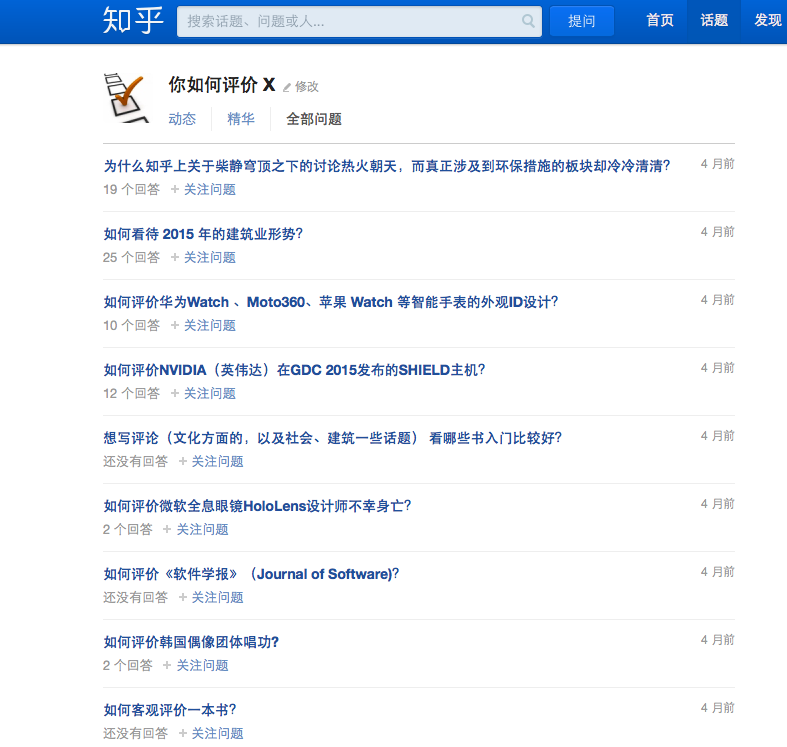The image size is (787, 747).
Task: Focus the 搜索话题、问题或人 search field
Action: tap(359, 21)
